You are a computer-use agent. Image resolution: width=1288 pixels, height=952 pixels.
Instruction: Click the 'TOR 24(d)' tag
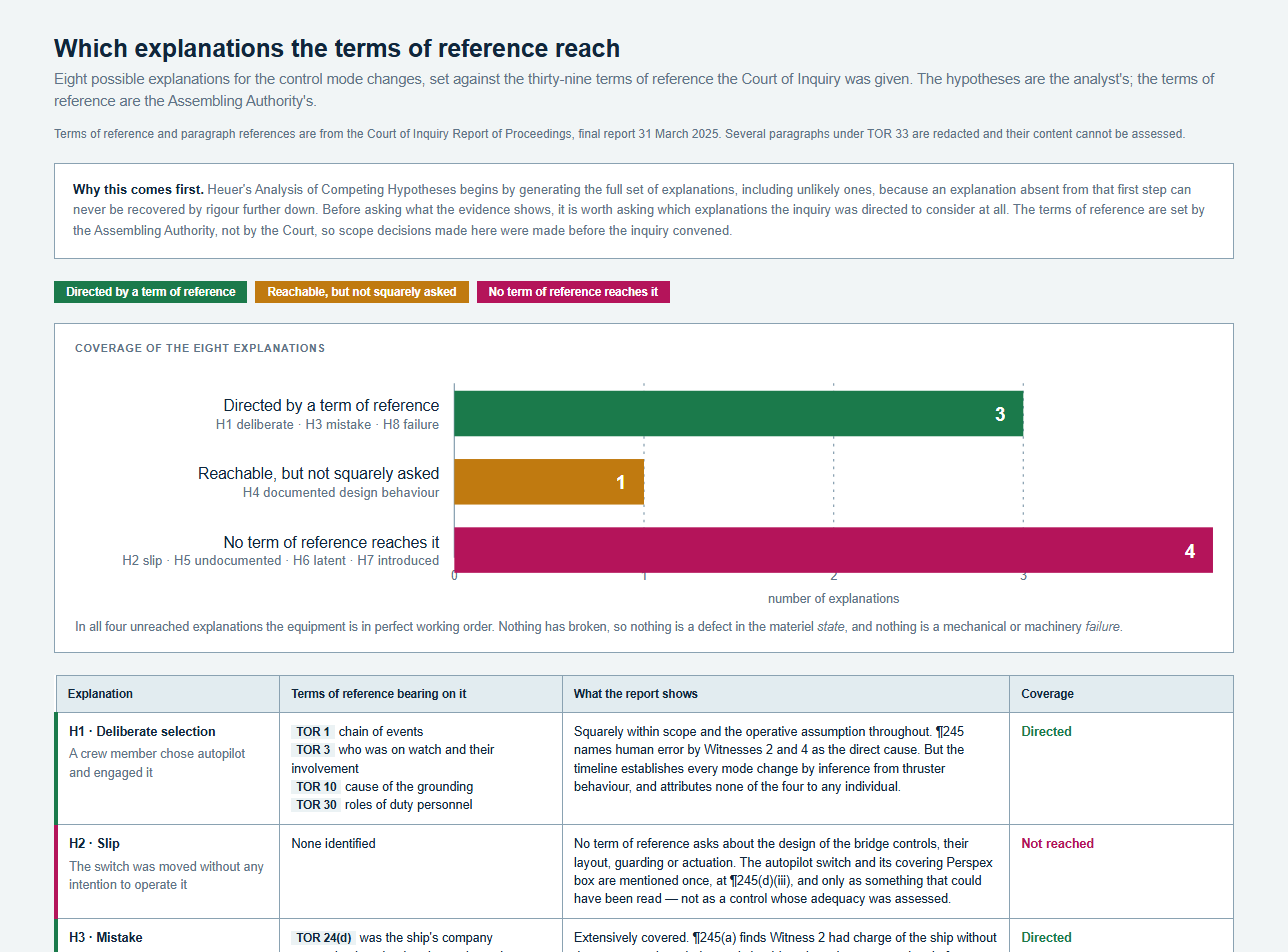pyautogui.click(x=322, y=938)
